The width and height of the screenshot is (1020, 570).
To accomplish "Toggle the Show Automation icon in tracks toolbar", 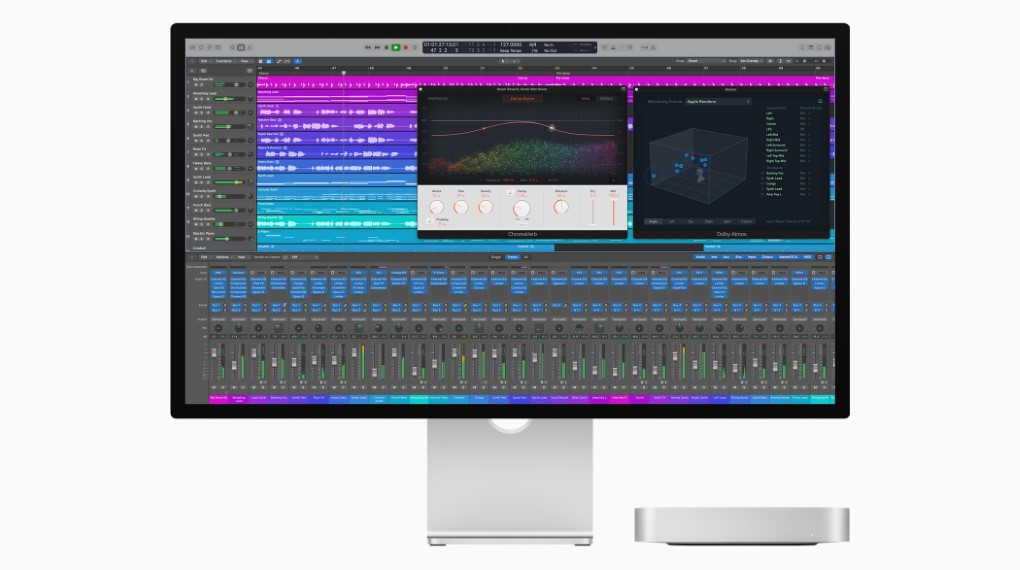I will point(279,61).
